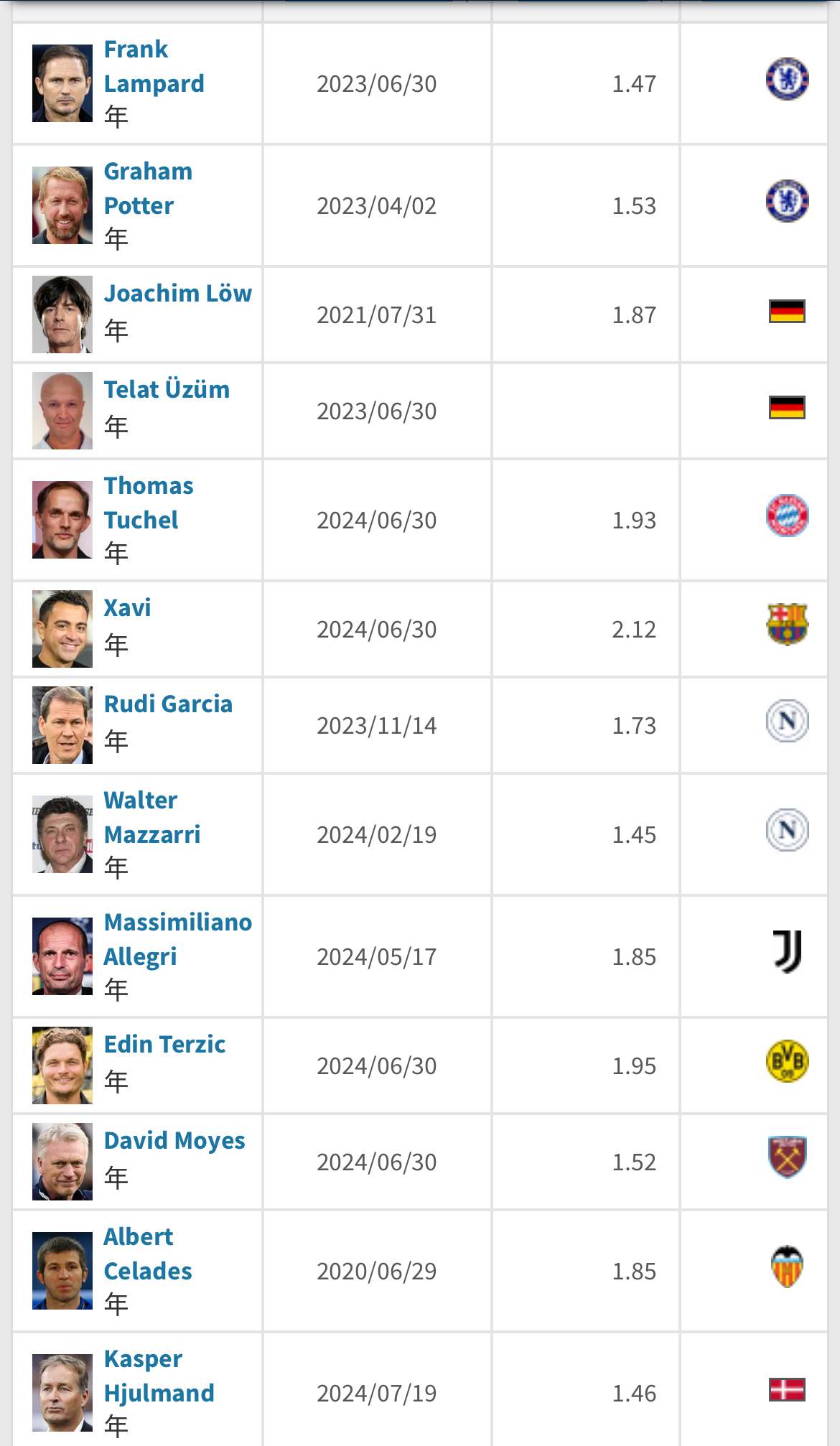Open Massimiliano Allegri's profile link
This screenshot has height=1446, width=840.
177,939
